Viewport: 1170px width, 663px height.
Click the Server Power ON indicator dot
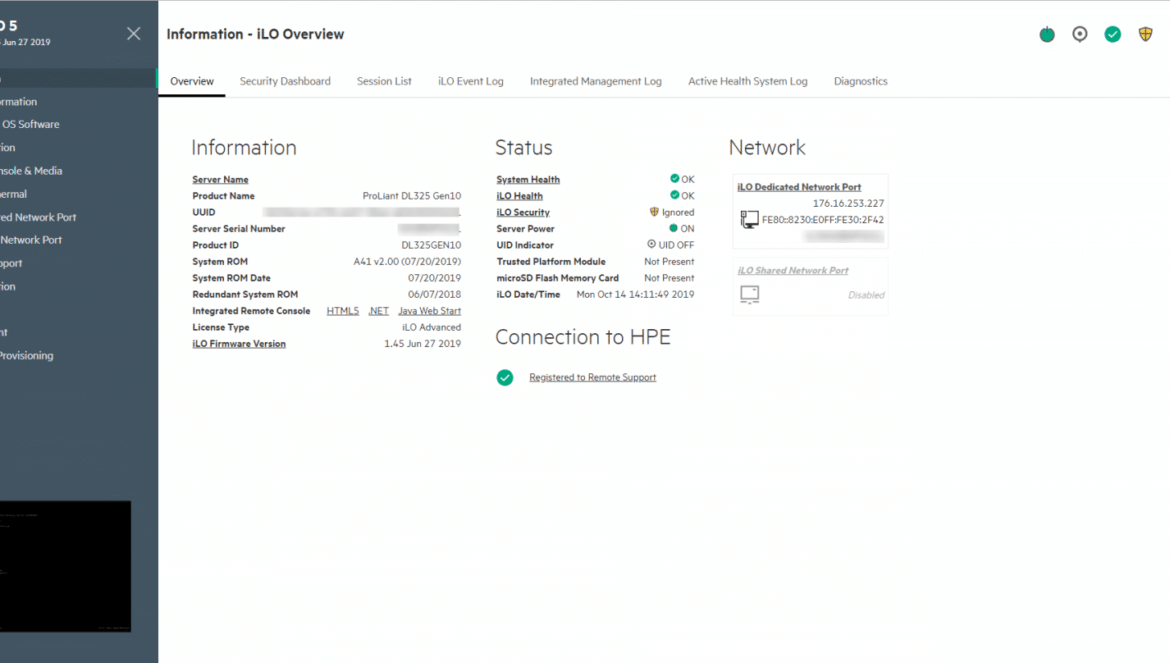click(673, 228)
